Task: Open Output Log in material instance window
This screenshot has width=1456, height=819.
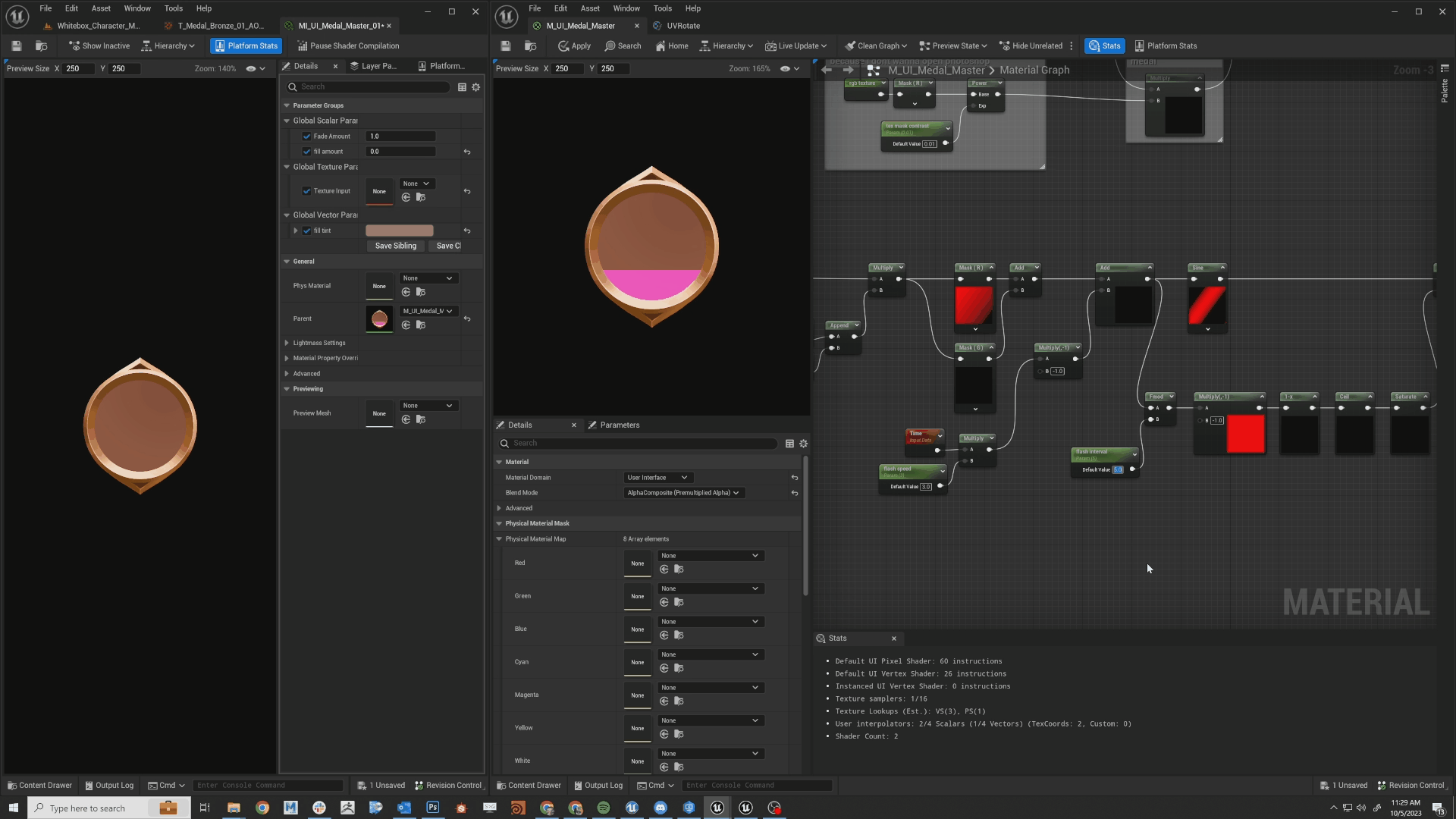Action: pyautogui.click(x=109, y=786)
